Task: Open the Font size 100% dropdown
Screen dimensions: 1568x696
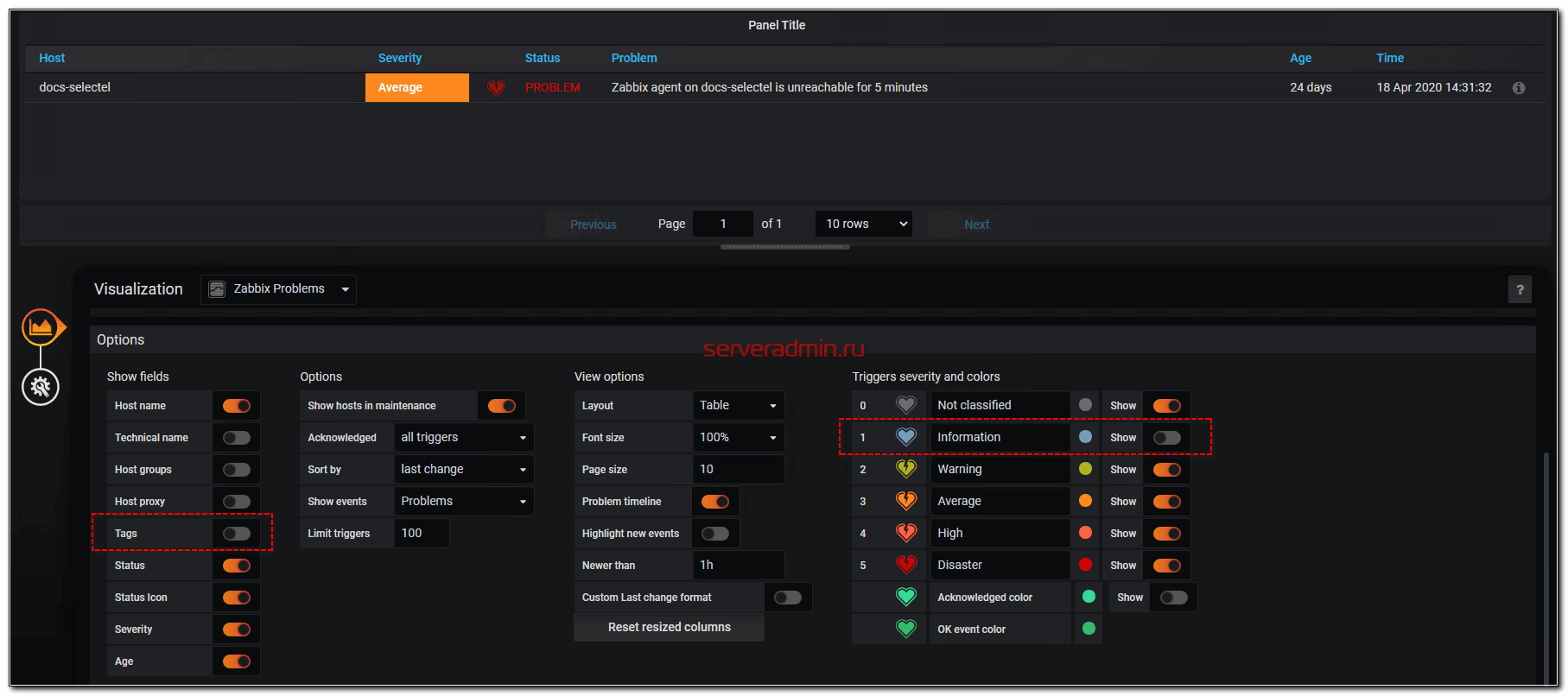Action: coord(739,438)
